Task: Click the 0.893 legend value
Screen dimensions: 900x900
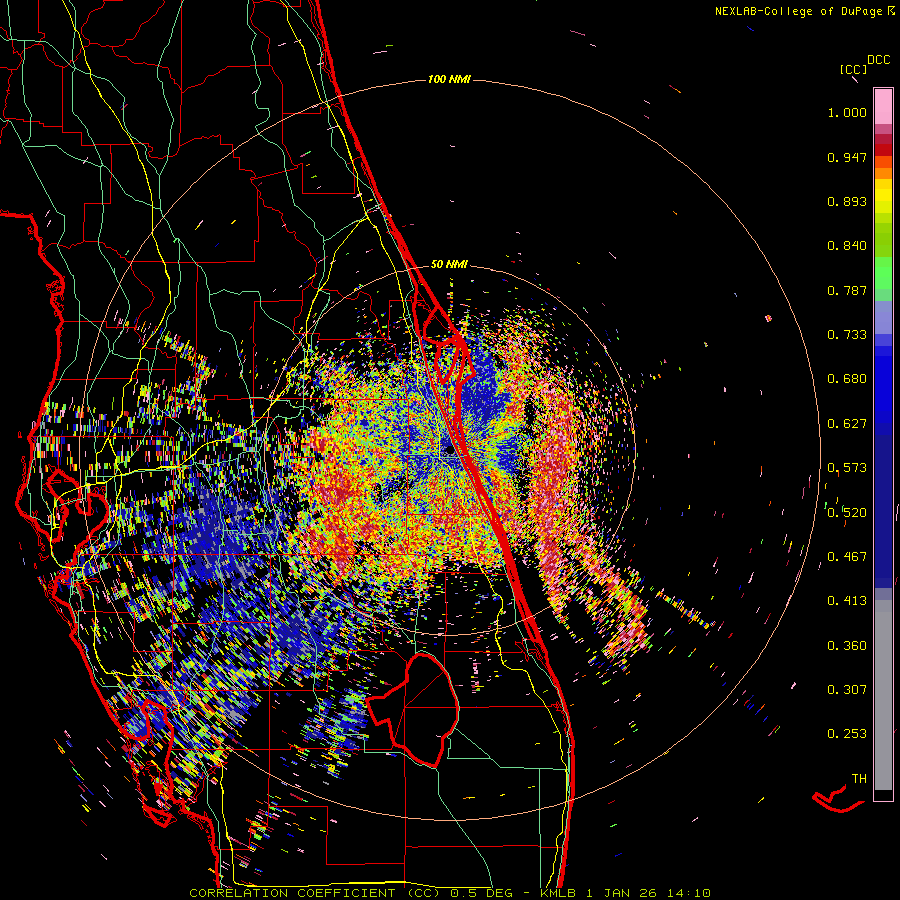Action: 847,201
